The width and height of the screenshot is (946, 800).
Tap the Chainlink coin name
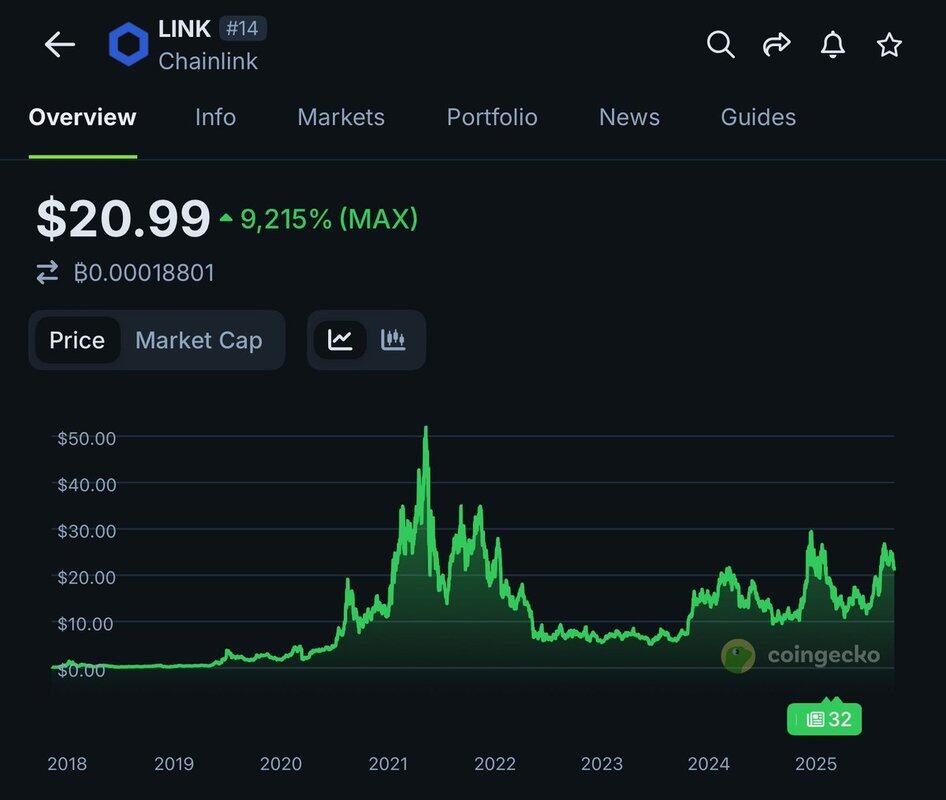click(208, 61)
